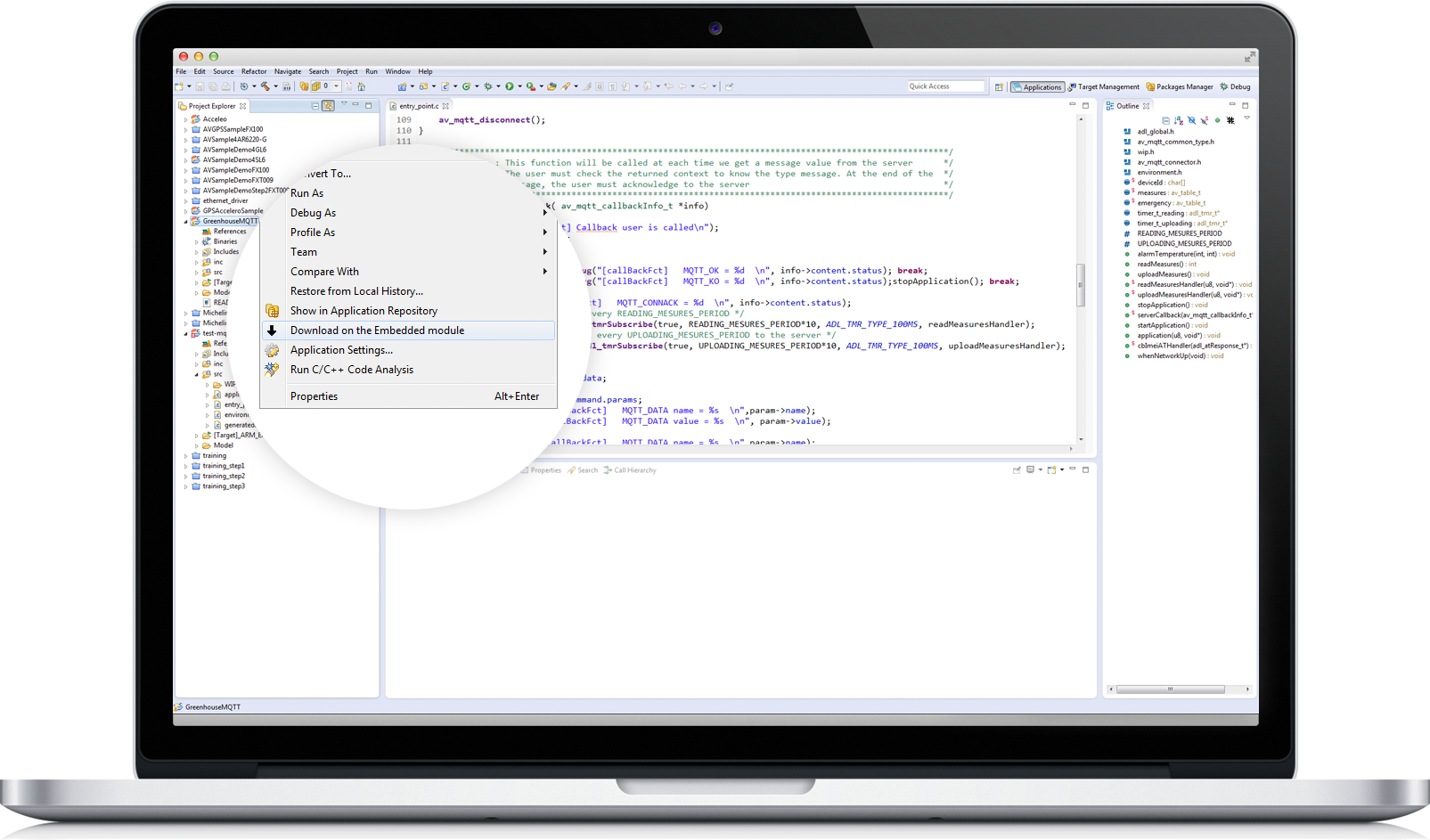Open the Packages Manager perspective
Screen dimensions: 1430x840
[1180, 87]
